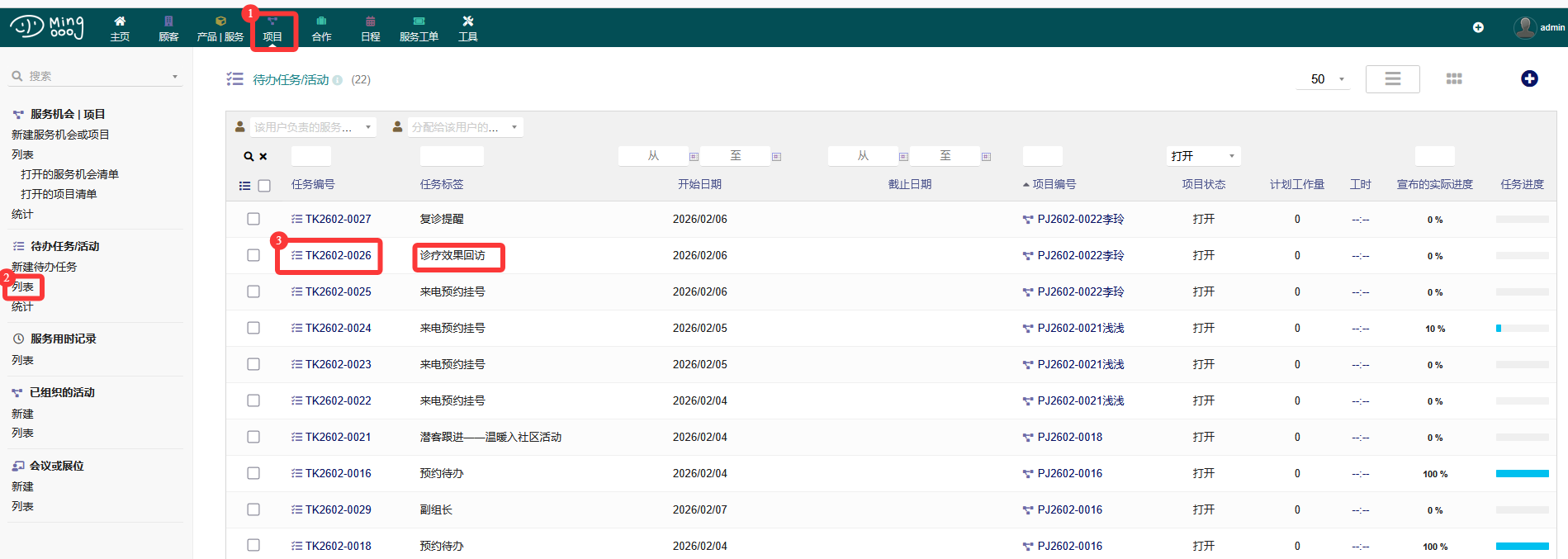The image size is (1568, 559).
Task: Select the checkbox for task TK2602-0024
Action: pyautogui.click(x=253, y=328)
